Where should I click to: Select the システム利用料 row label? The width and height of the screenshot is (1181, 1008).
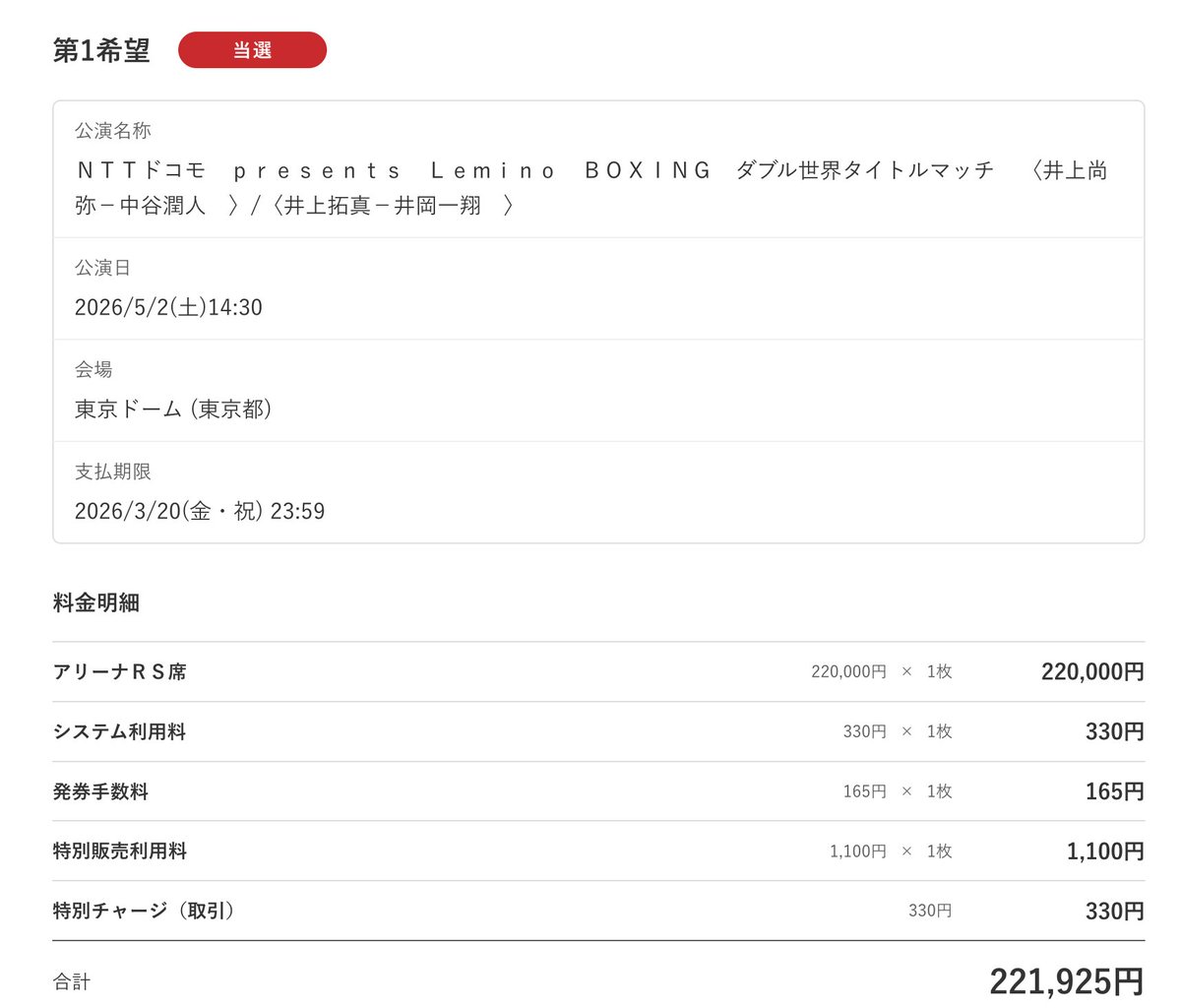[120, 732]
